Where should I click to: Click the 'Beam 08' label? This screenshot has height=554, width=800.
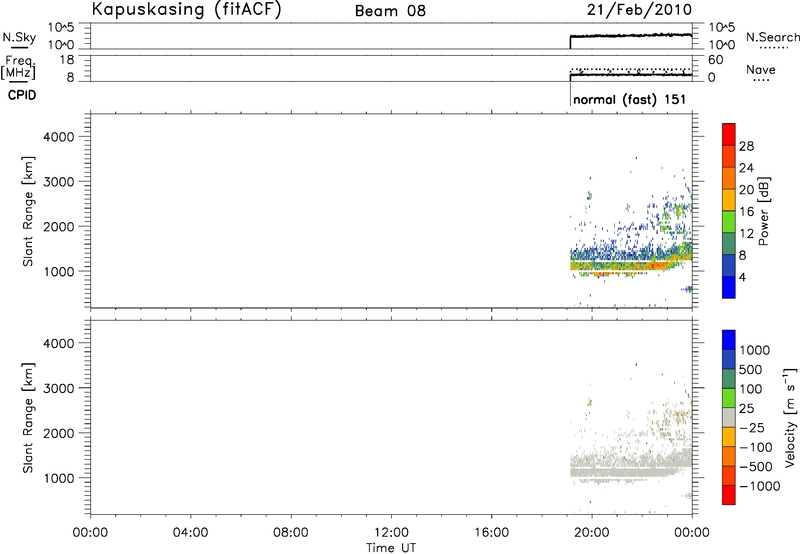390,11
